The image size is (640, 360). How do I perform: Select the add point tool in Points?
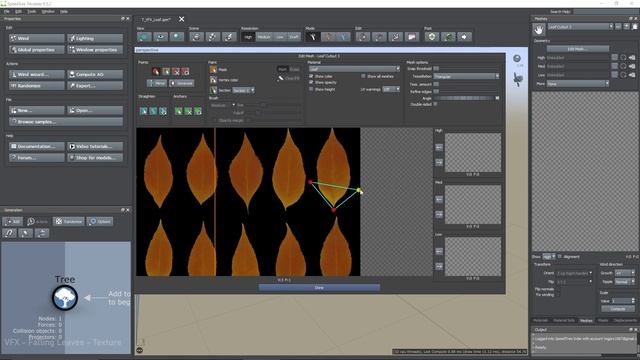(156, 71)
